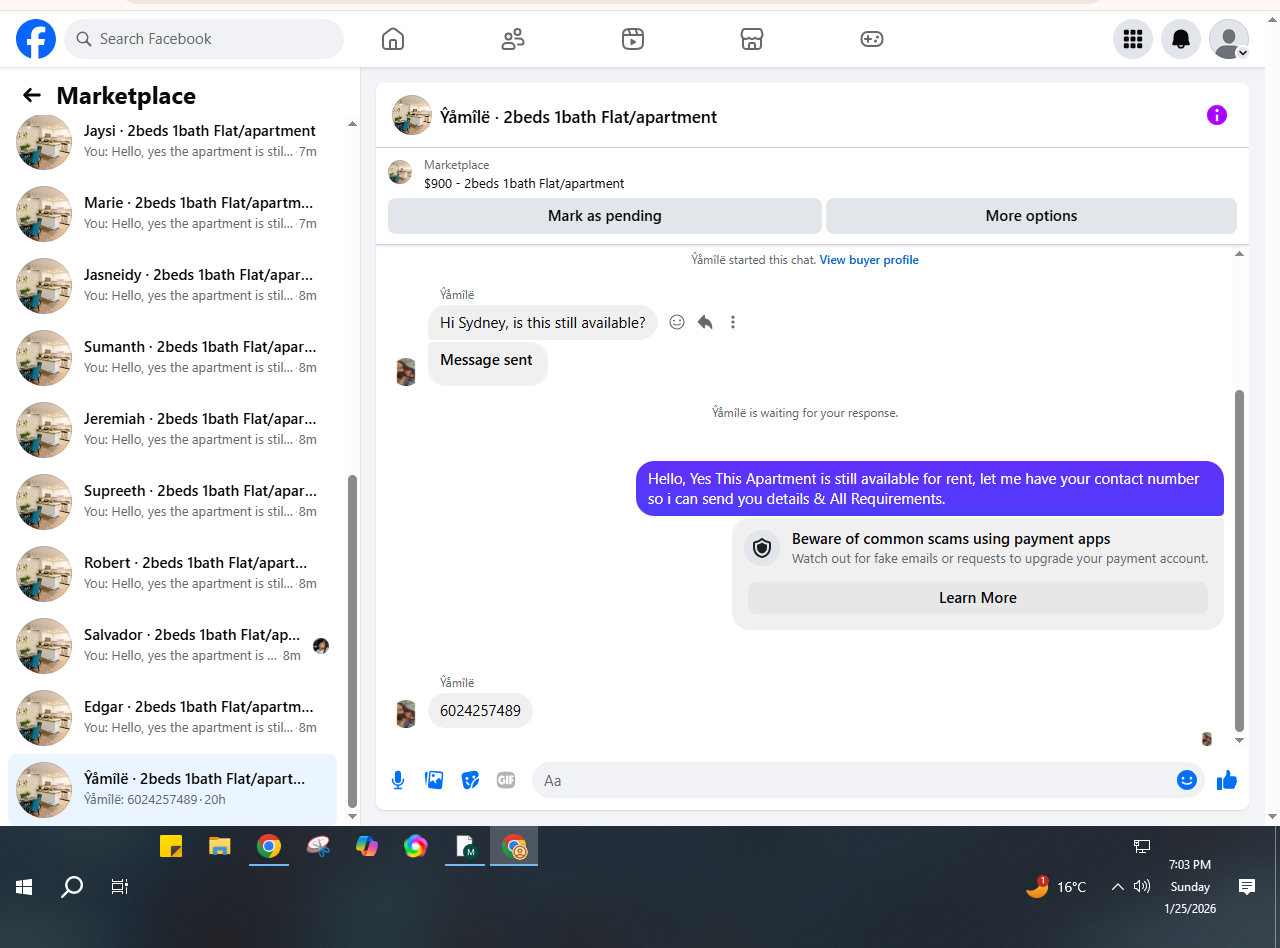Screen dimensions: 1280x948
Task: Open the Supreeth conversation
Action: click(x=172, y=502)
